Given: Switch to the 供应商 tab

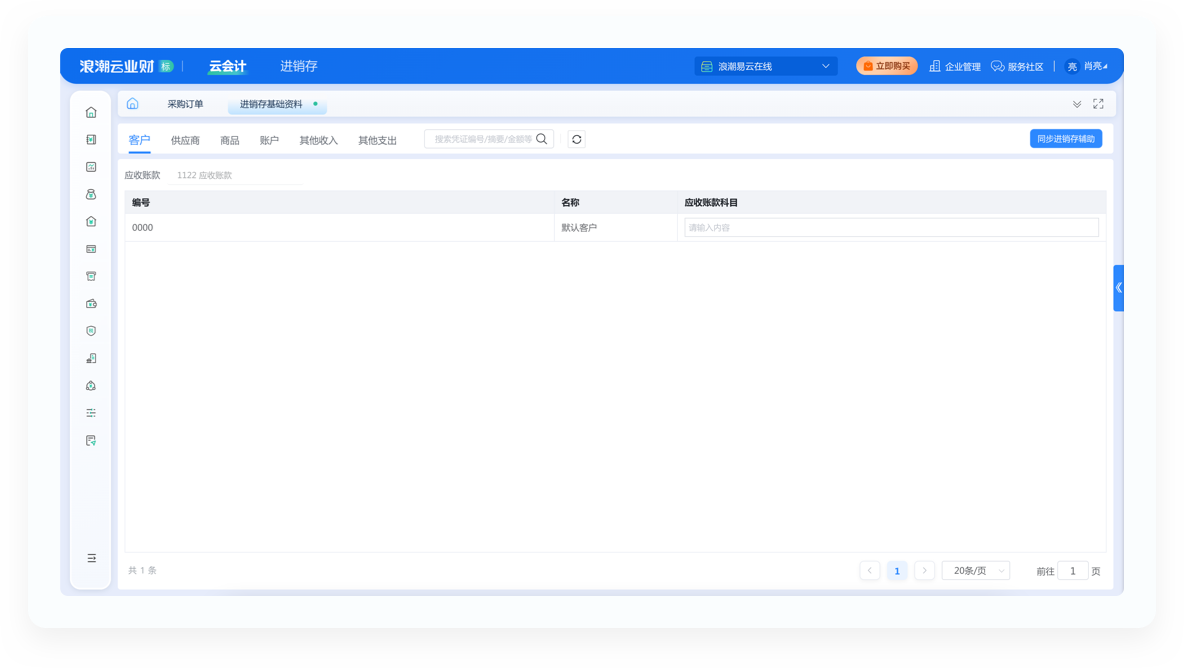Looking at the screenshot, I should (x=185, y=140).
